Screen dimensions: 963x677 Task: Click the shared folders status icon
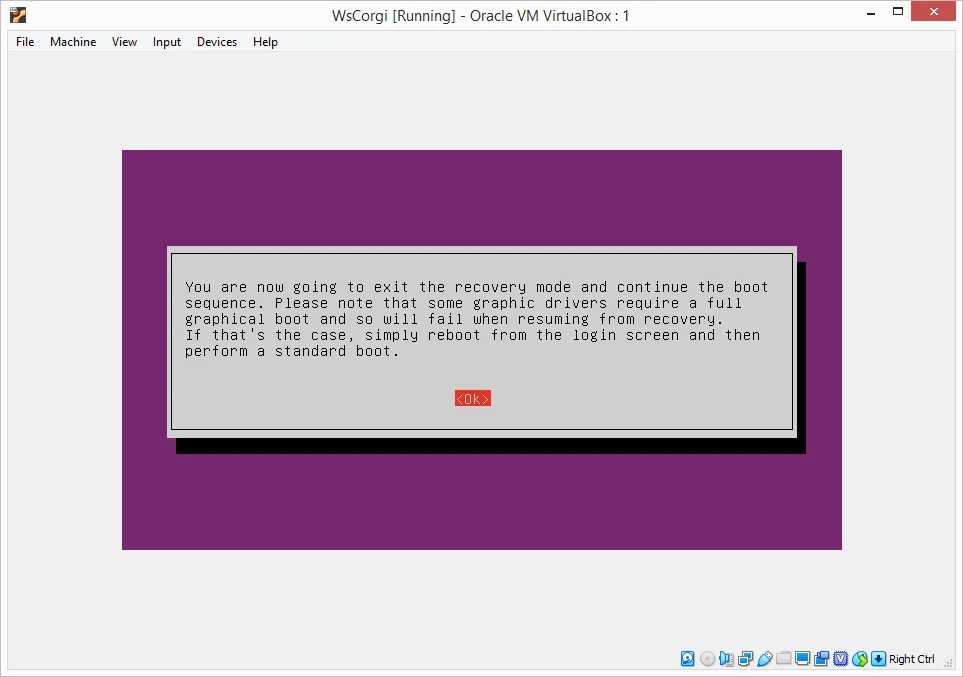coord(784,659)
